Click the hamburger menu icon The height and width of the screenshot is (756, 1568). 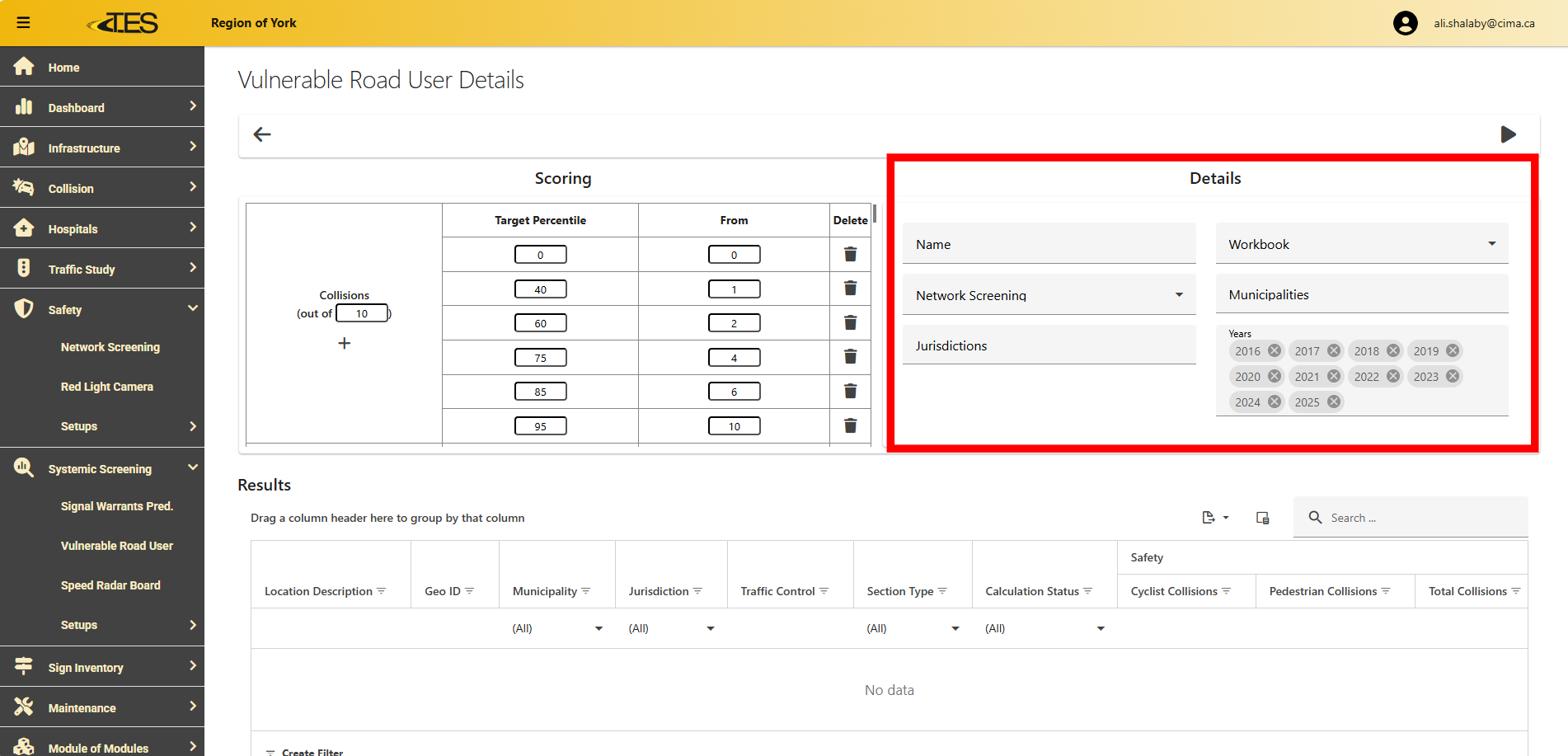tap(23, 22)
